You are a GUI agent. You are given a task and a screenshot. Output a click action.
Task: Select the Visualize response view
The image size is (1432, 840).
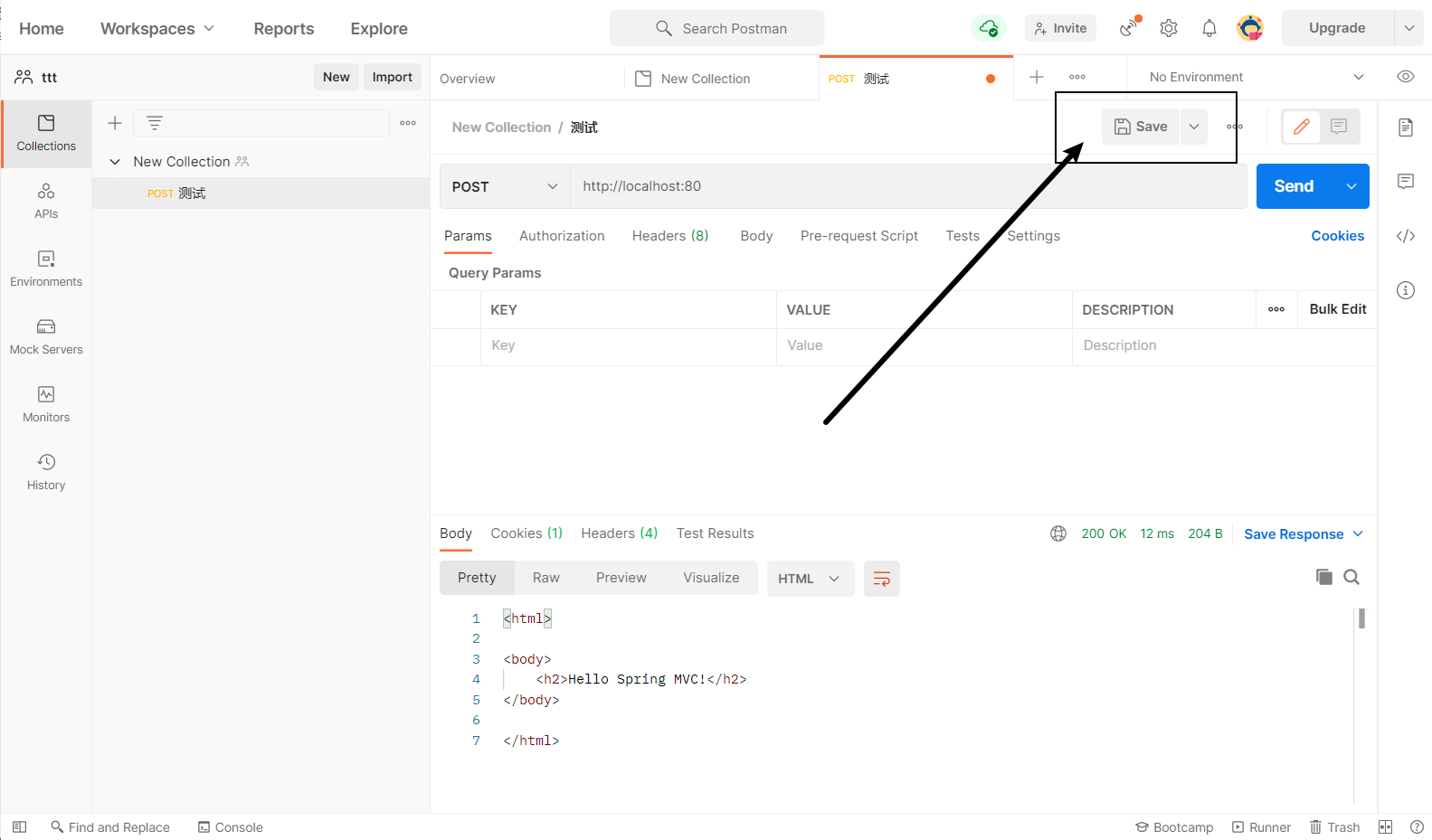click(x=711, y=578)
